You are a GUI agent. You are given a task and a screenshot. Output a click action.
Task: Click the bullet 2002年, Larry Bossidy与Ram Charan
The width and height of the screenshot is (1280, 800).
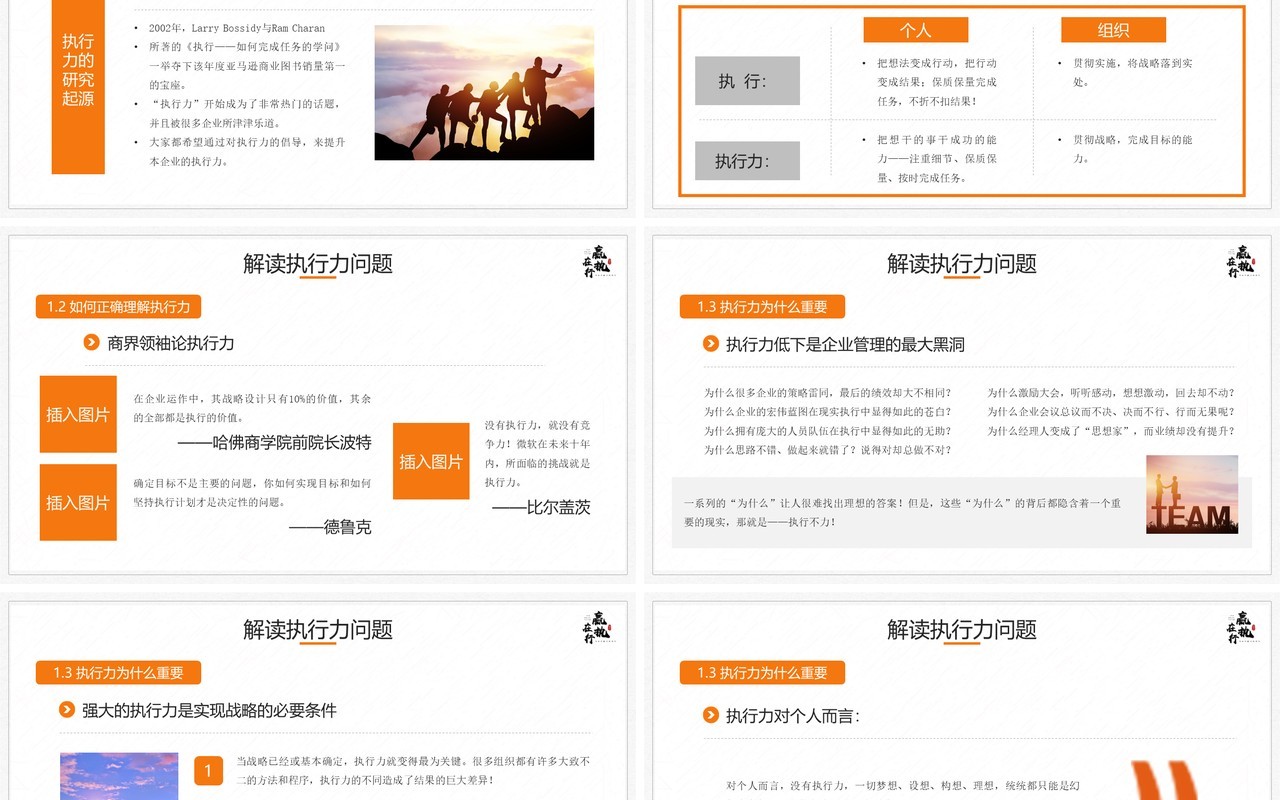(237, 28)
